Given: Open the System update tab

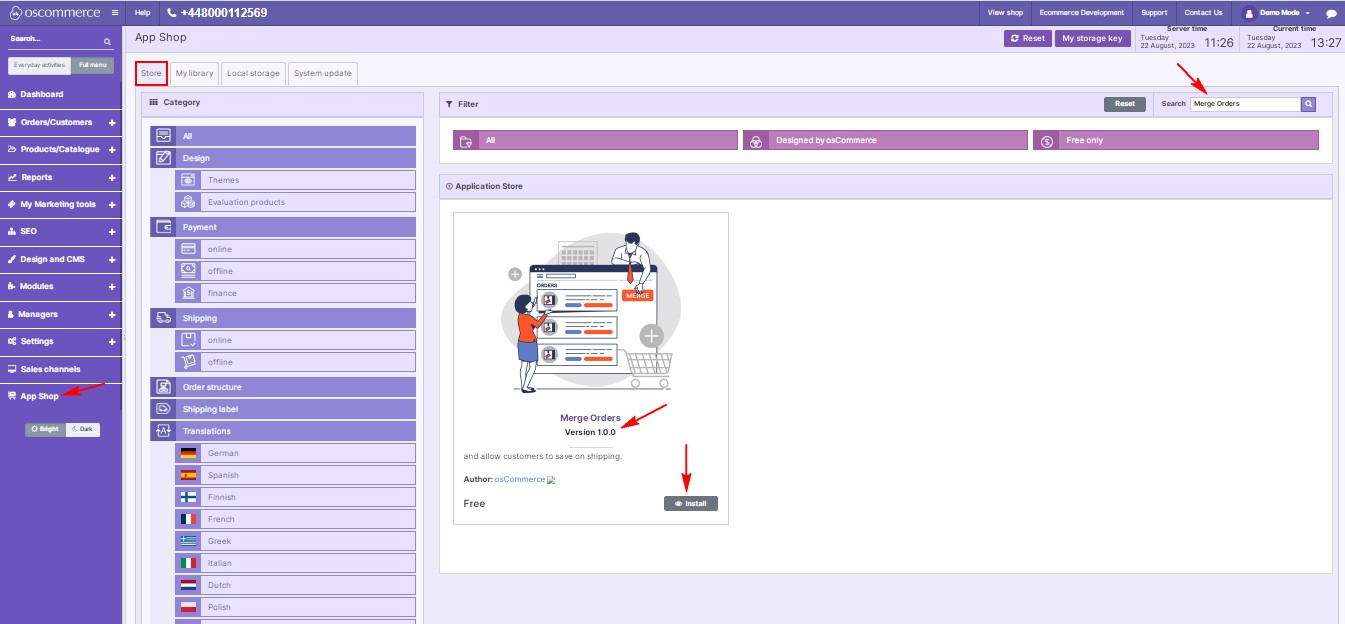Looking at the screenshot, I should tap(322, 73).
